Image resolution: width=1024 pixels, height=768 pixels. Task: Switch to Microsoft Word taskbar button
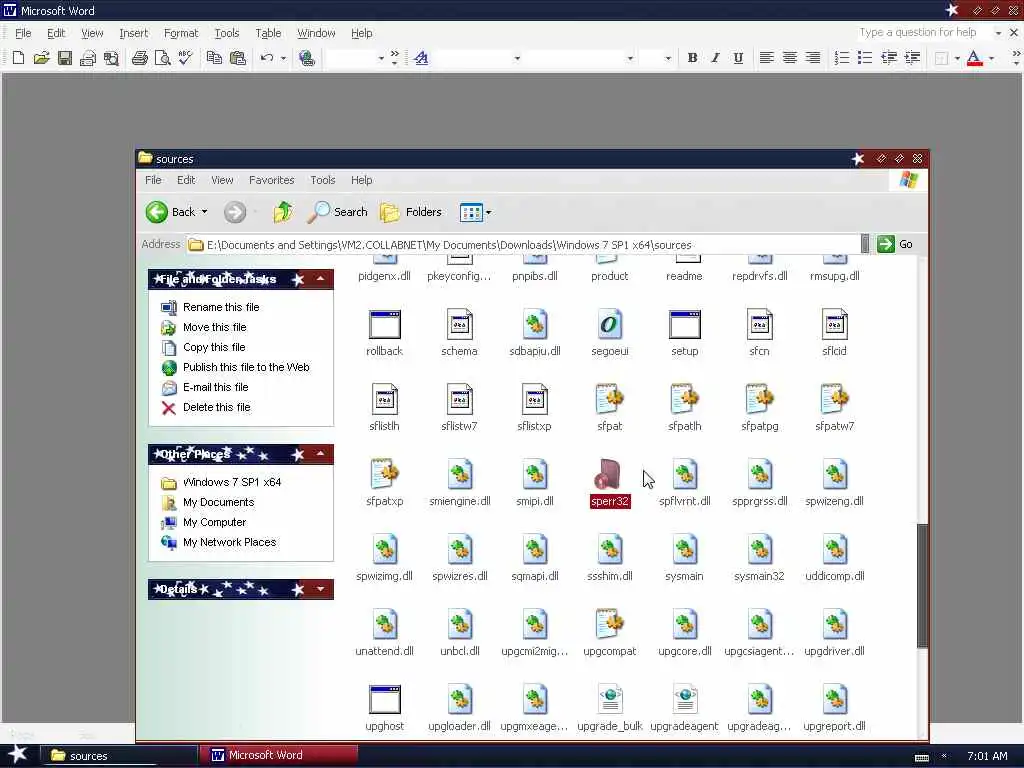point(279,755)
